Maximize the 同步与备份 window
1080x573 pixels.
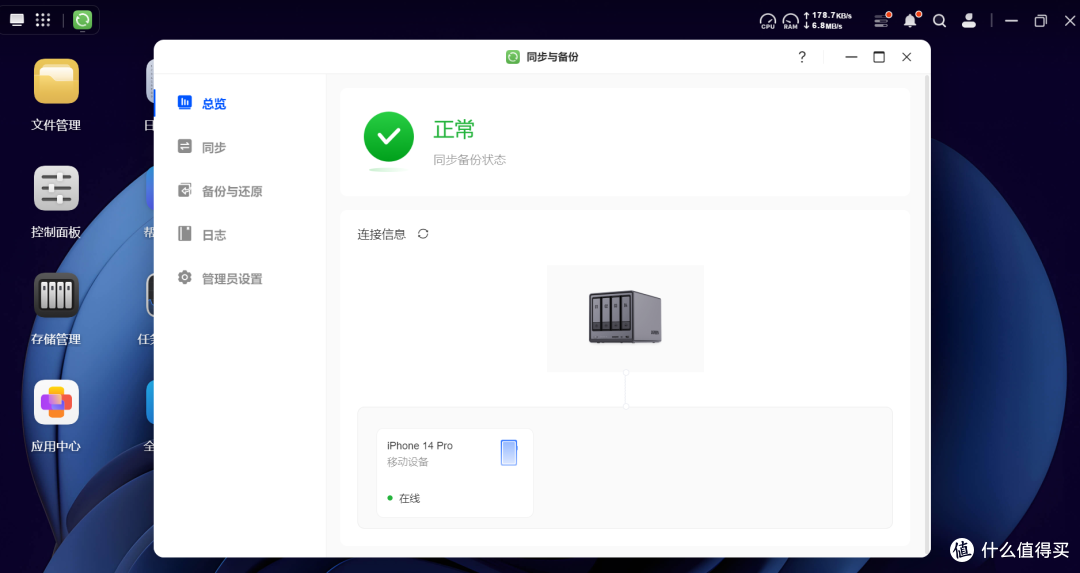click(x=879, y=57)
